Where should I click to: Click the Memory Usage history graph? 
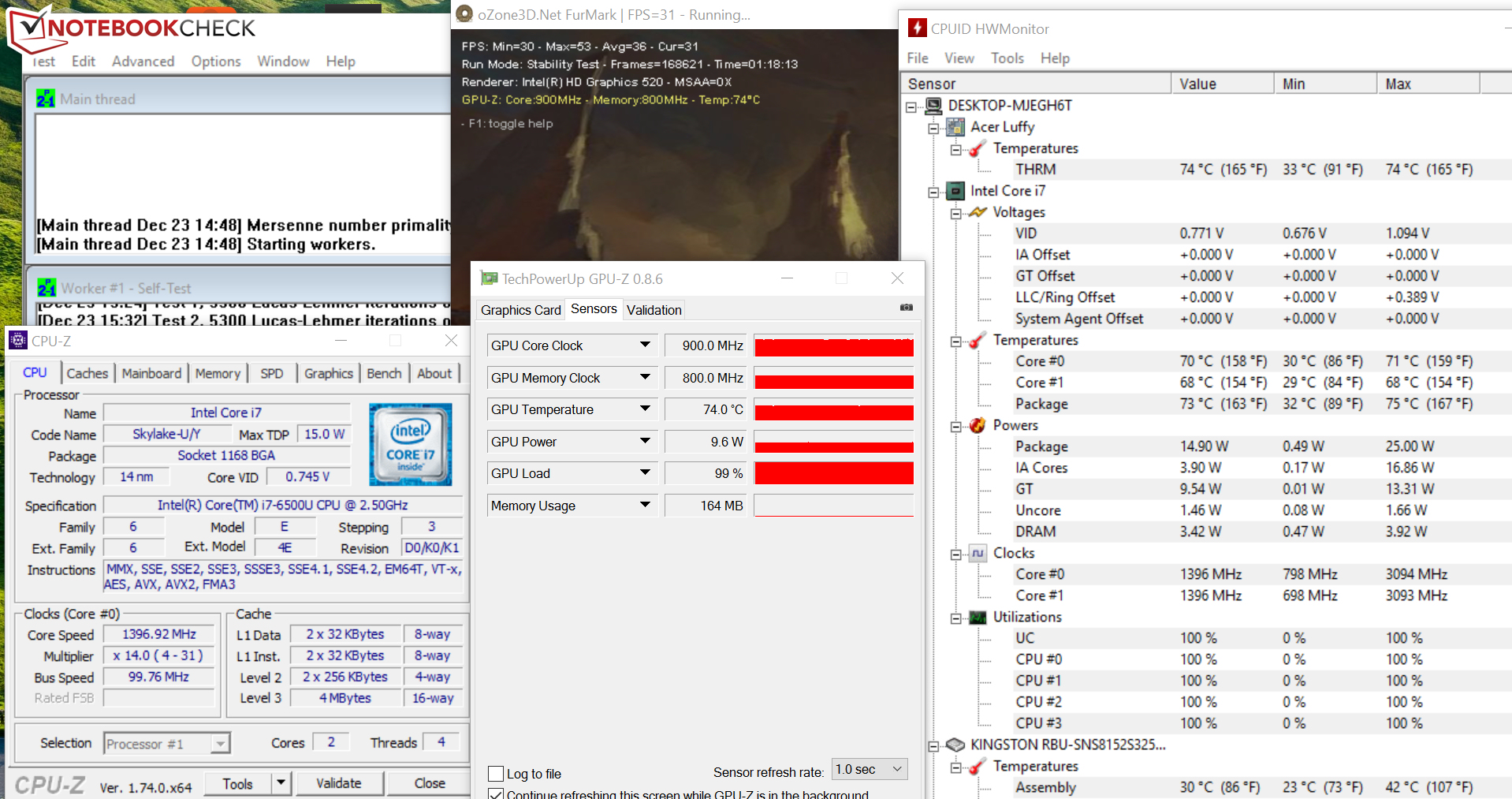(834, 506)
